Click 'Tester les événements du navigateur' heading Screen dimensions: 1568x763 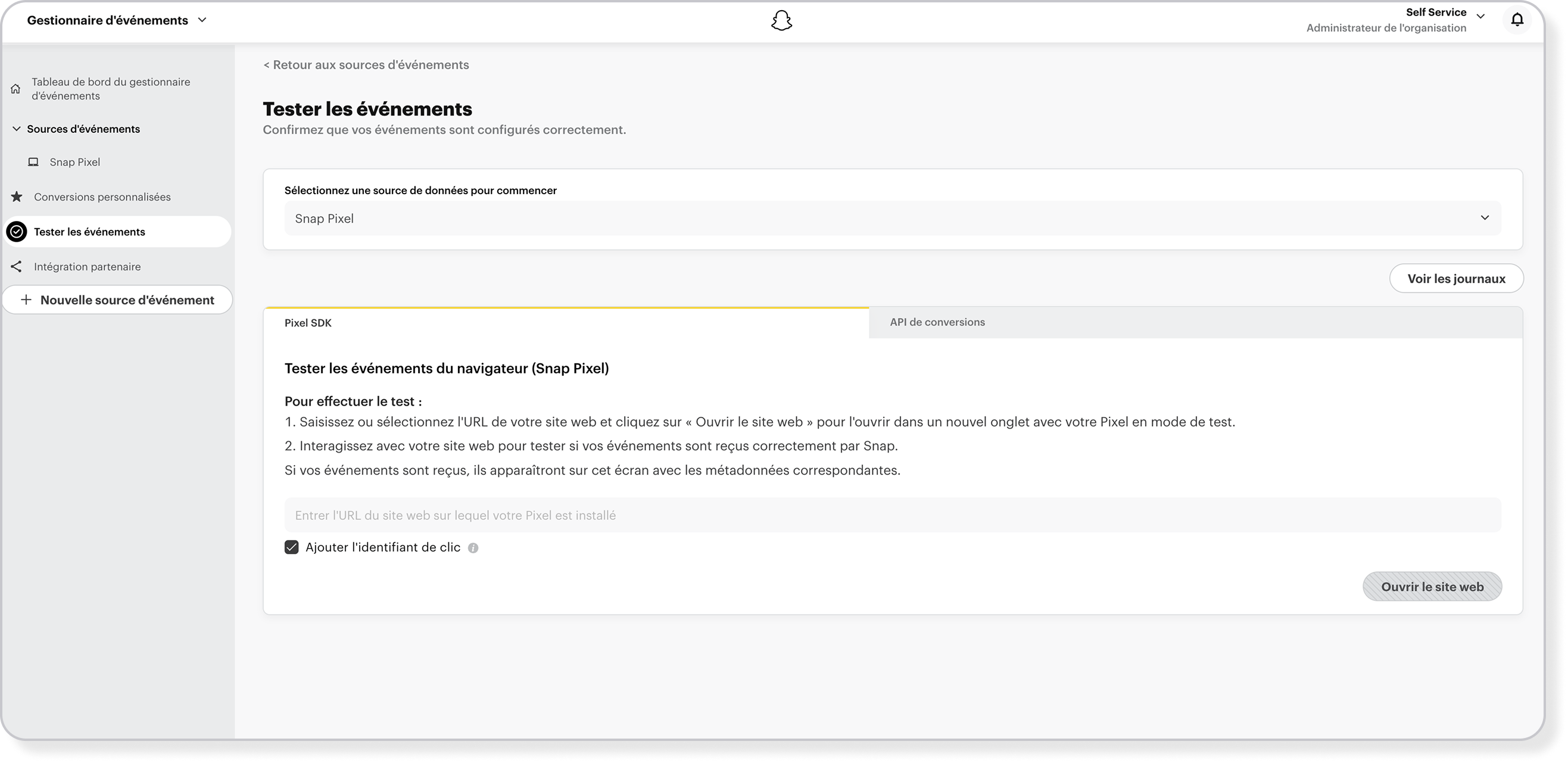click(446, 369)
